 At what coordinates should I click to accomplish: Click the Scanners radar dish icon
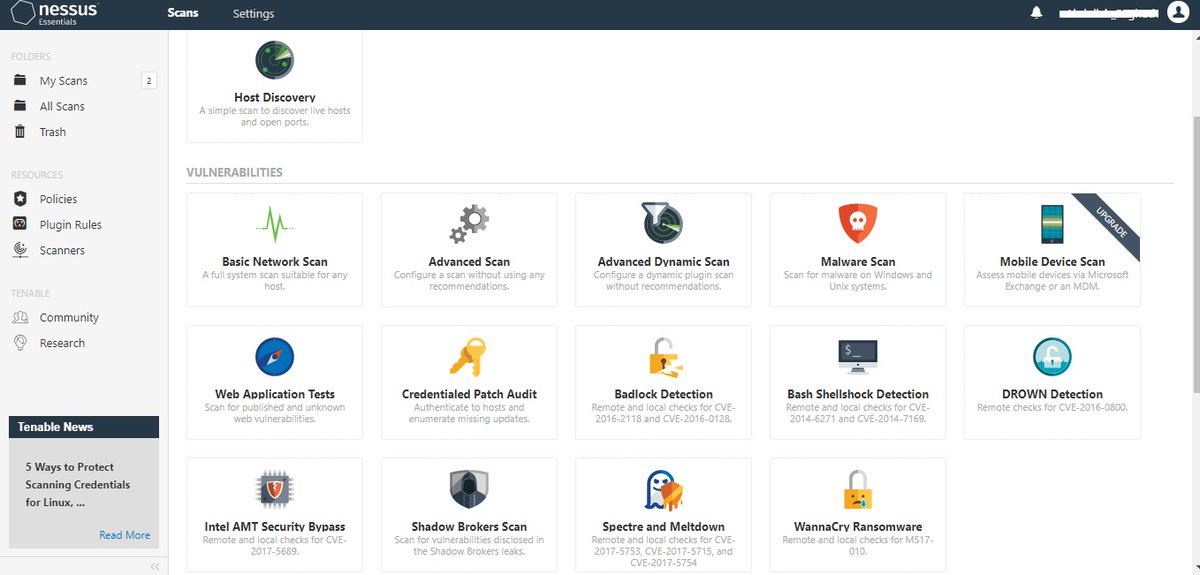click(19, 250)
